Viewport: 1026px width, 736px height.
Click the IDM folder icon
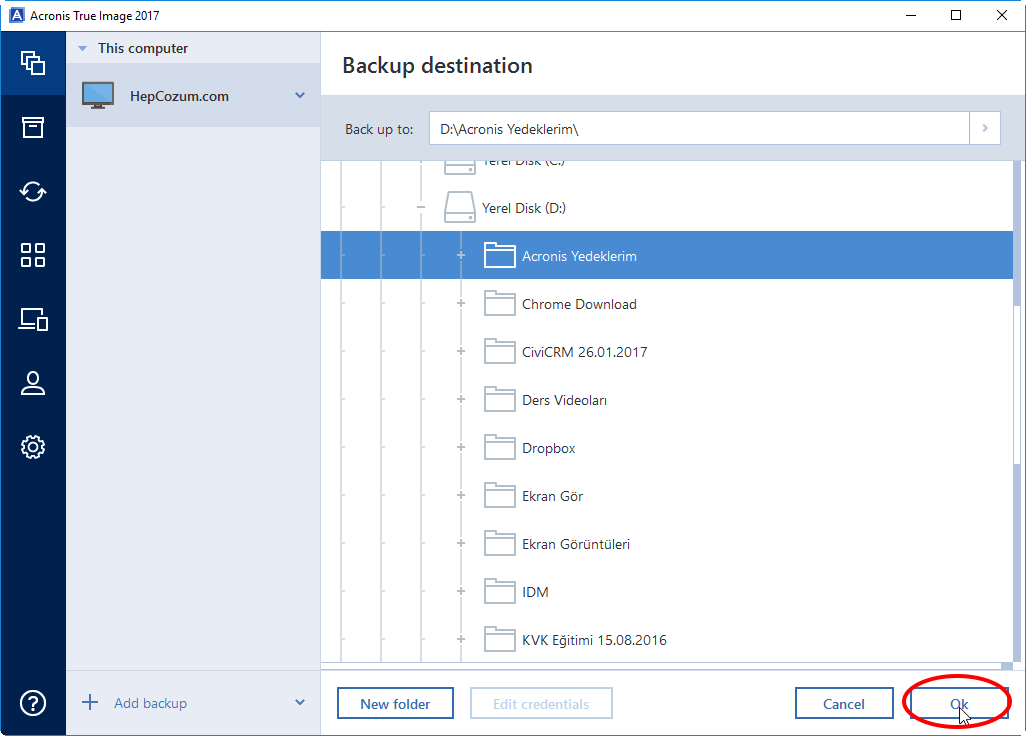[499, 591]
